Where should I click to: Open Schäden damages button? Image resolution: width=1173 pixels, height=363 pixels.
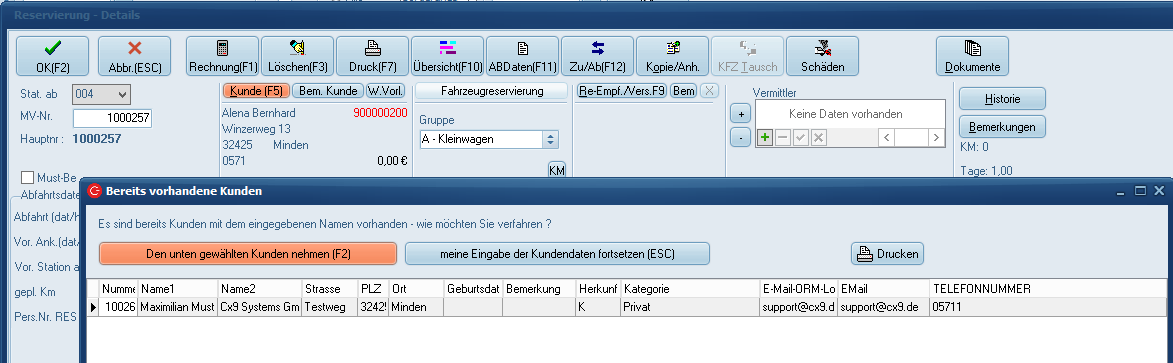[x=822, y=56]
